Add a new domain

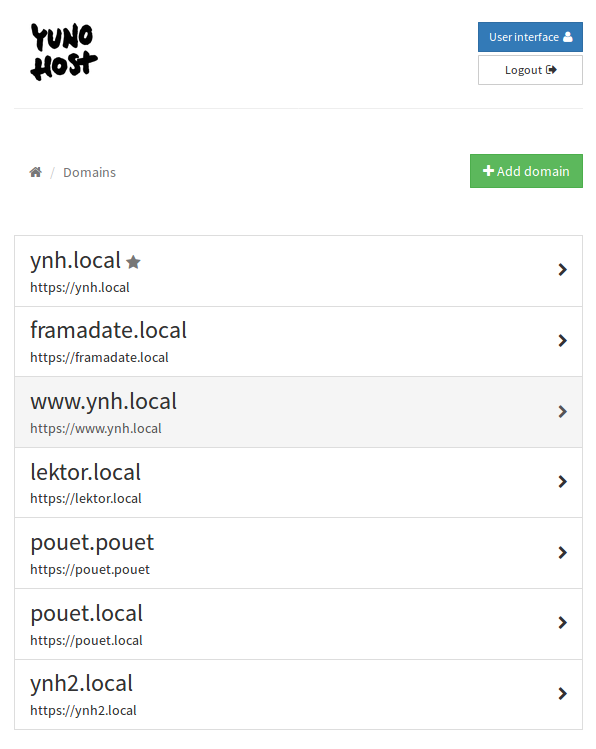click(x=526, y=171)
